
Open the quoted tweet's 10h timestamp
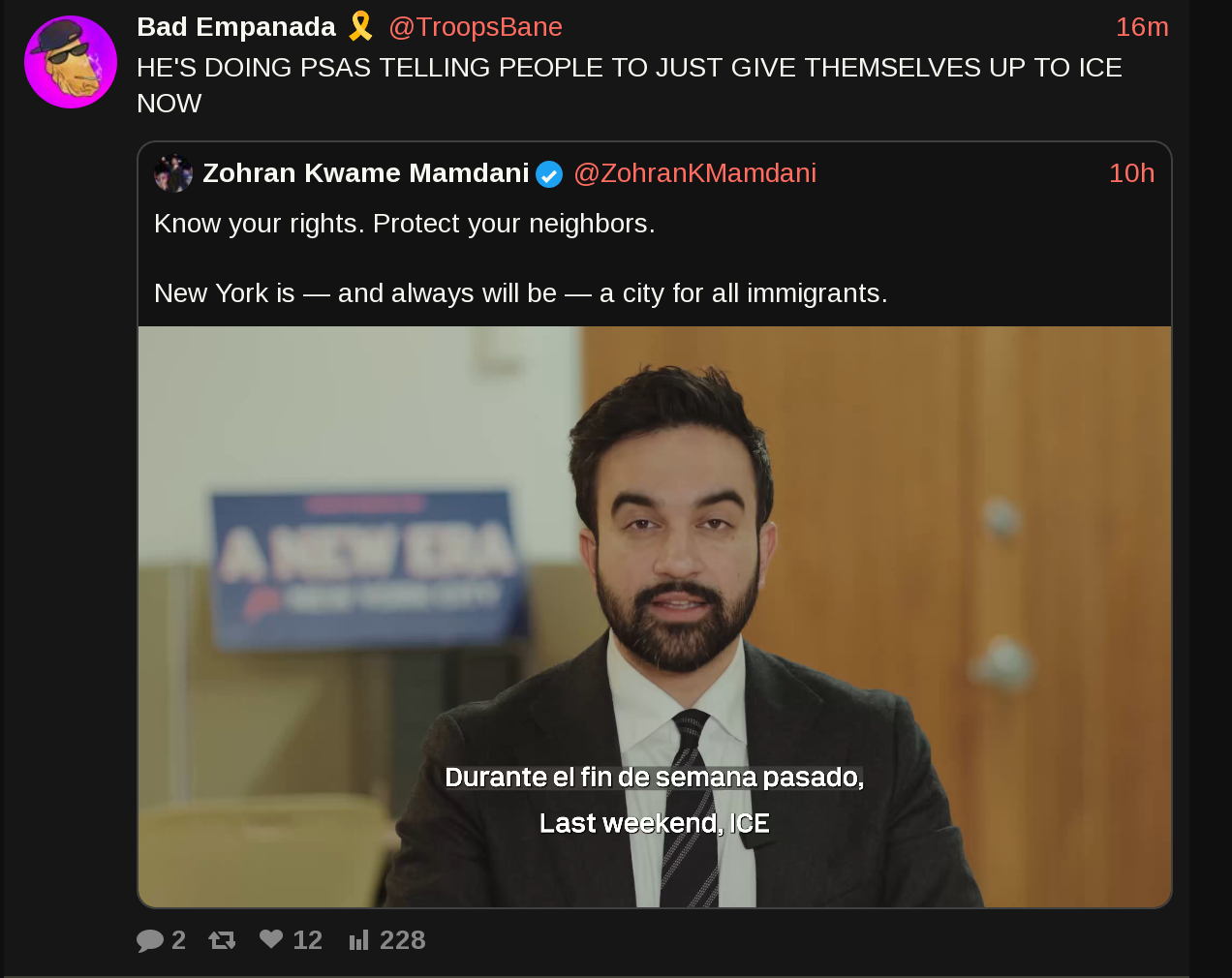[x=1131, y=173]
